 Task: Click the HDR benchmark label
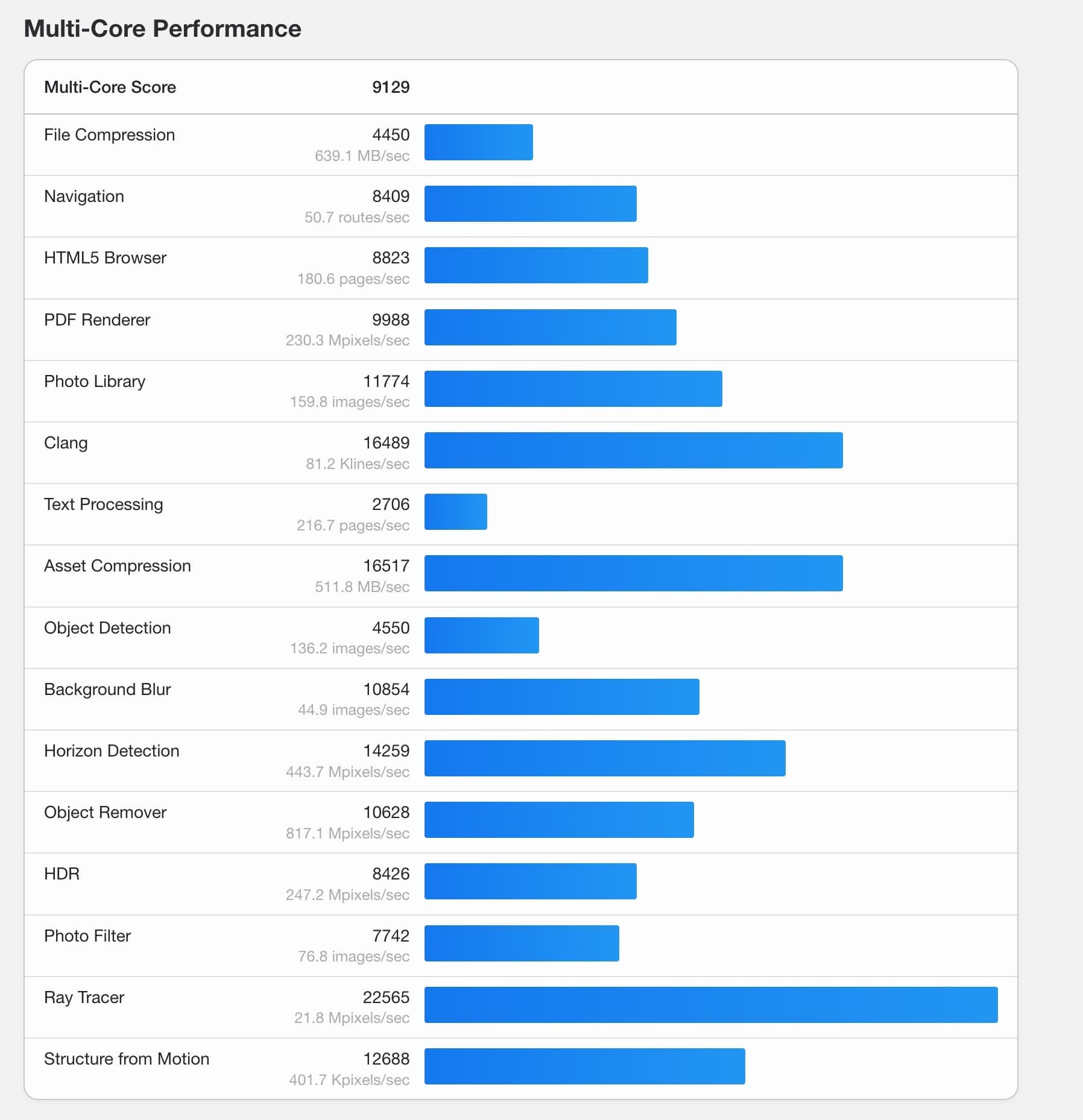62,873
